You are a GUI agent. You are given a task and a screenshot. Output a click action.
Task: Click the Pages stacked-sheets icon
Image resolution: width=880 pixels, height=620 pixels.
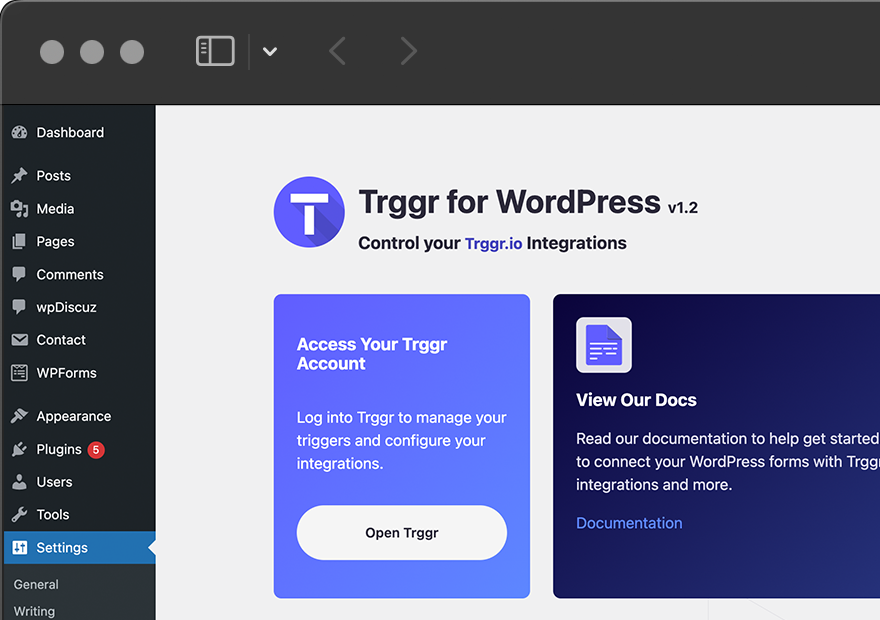[19, 241]
